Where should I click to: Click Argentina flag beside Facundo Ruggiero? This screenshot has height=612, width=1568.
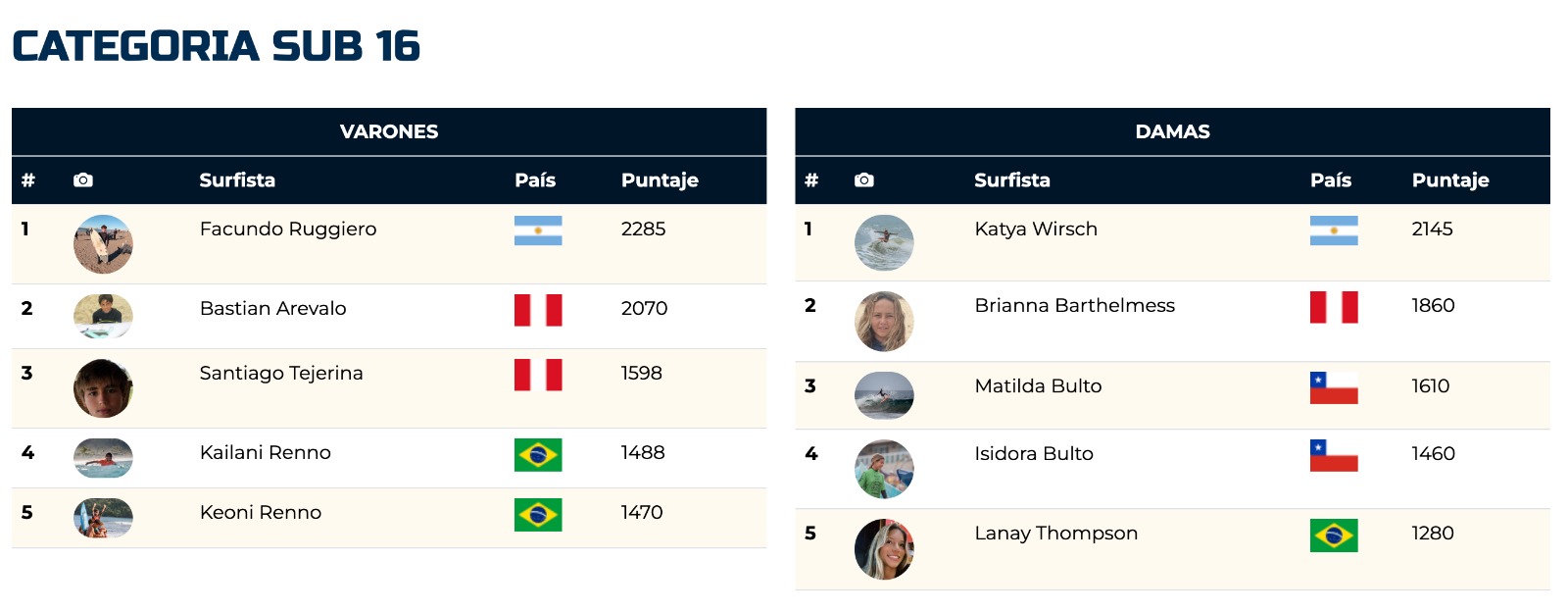(x=538, y=230)
